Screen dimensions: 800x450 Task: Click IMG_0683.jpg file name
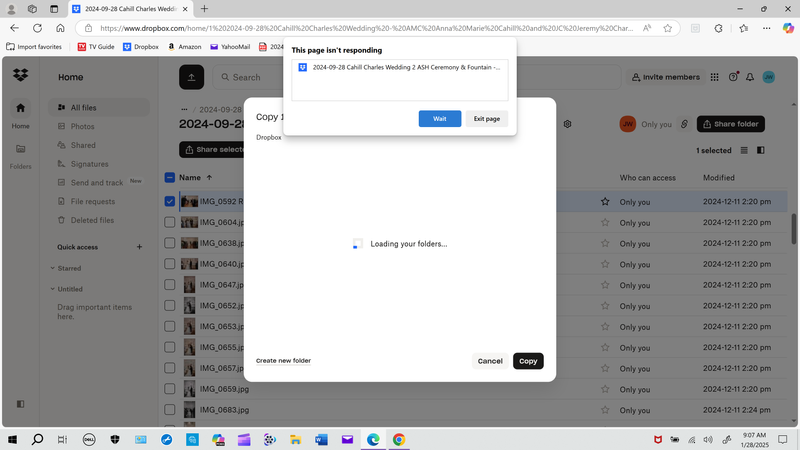tap(224, 410)
